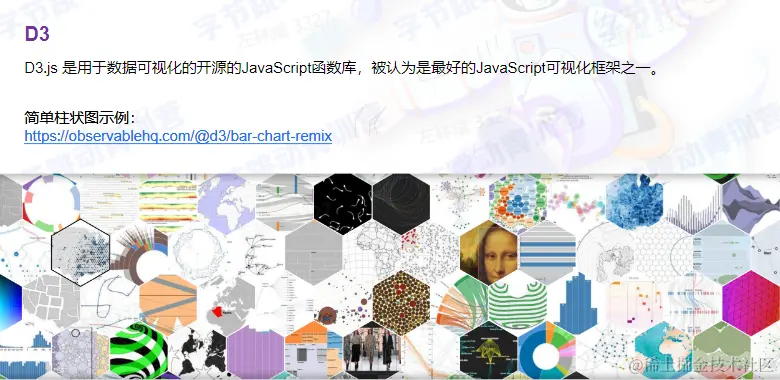Viewport: 780px width, 380px height.
Task: Open the observablehq bar-chart-remix link
Action: pos(178,136)
